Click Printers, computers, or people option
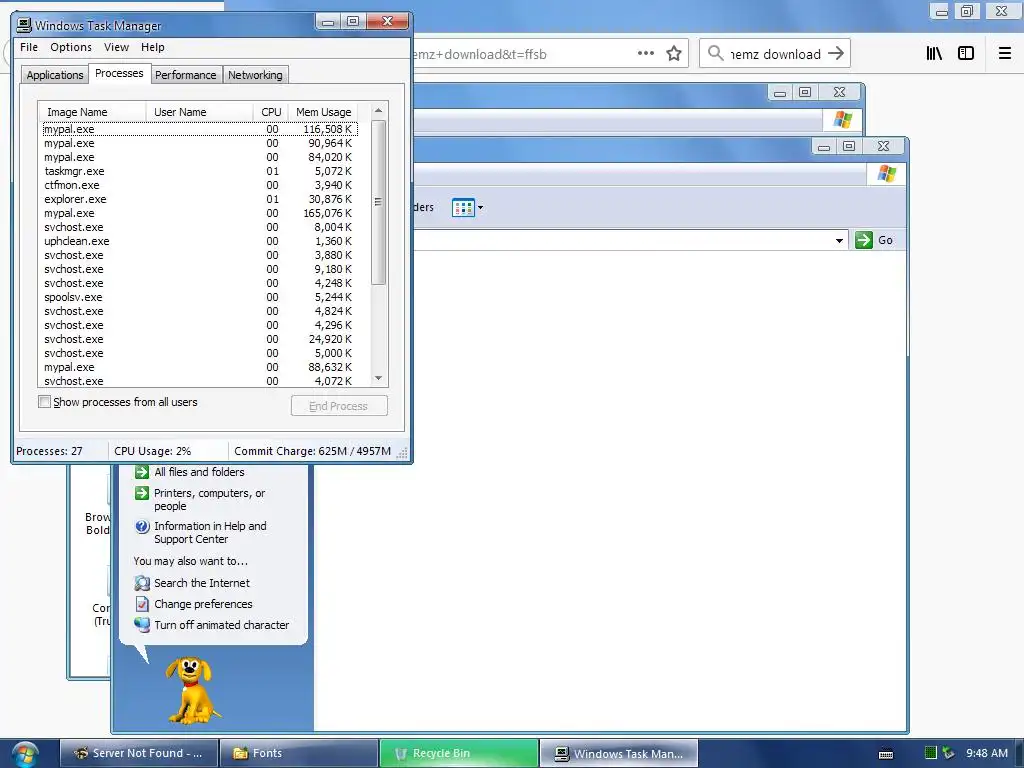 point(210,500)
